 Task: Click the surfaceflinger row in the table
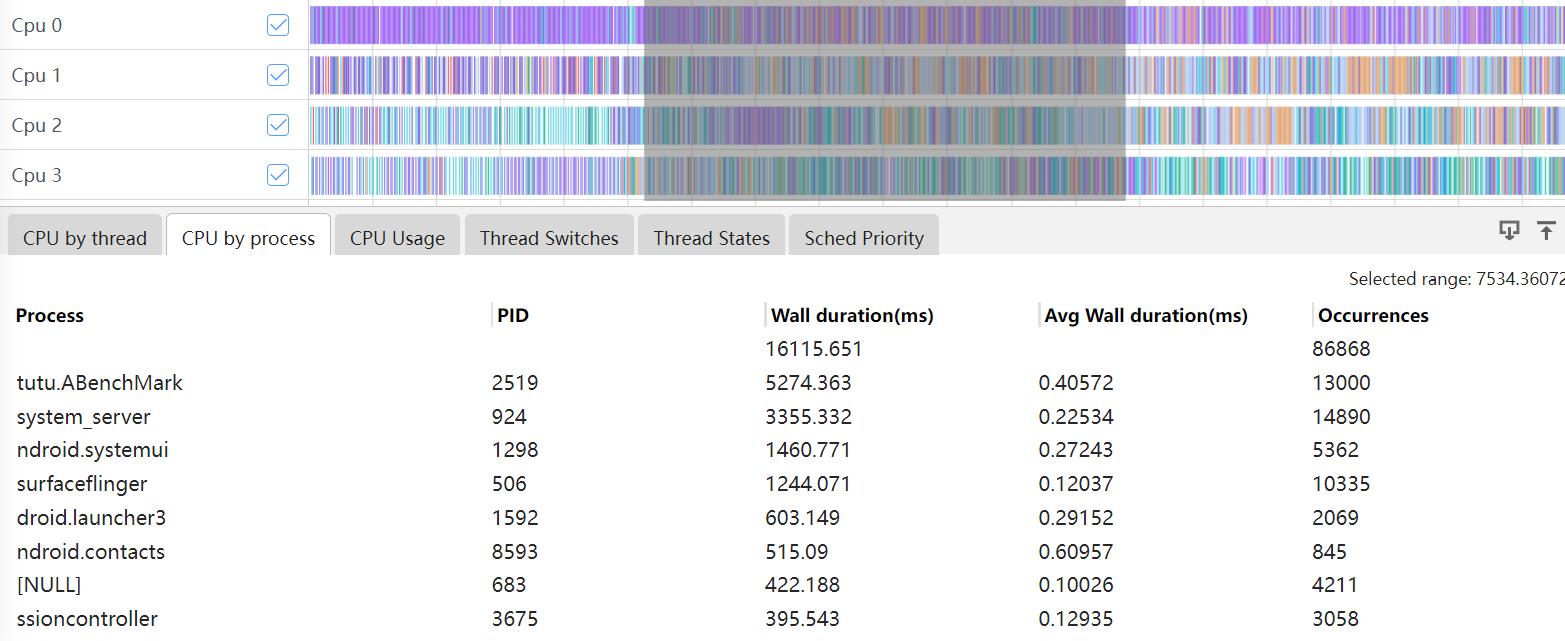pyautogui.click(x=82, y=484)
